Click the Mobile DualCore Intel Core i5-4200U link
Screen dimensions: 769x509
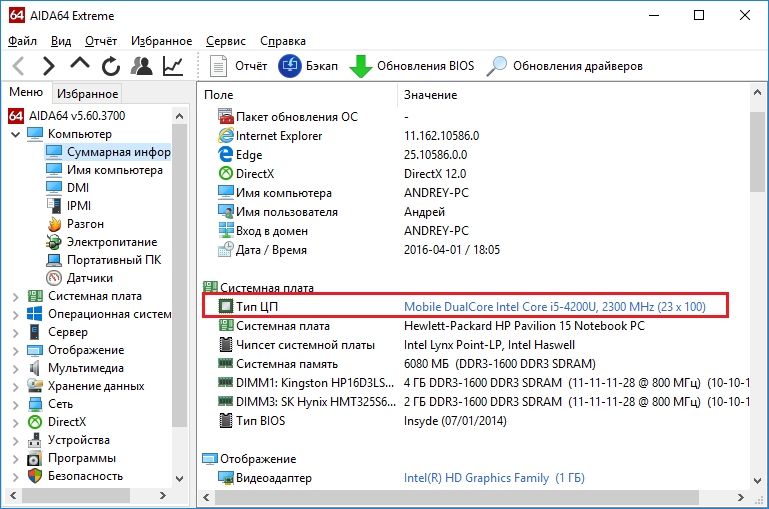click(555, 307)
